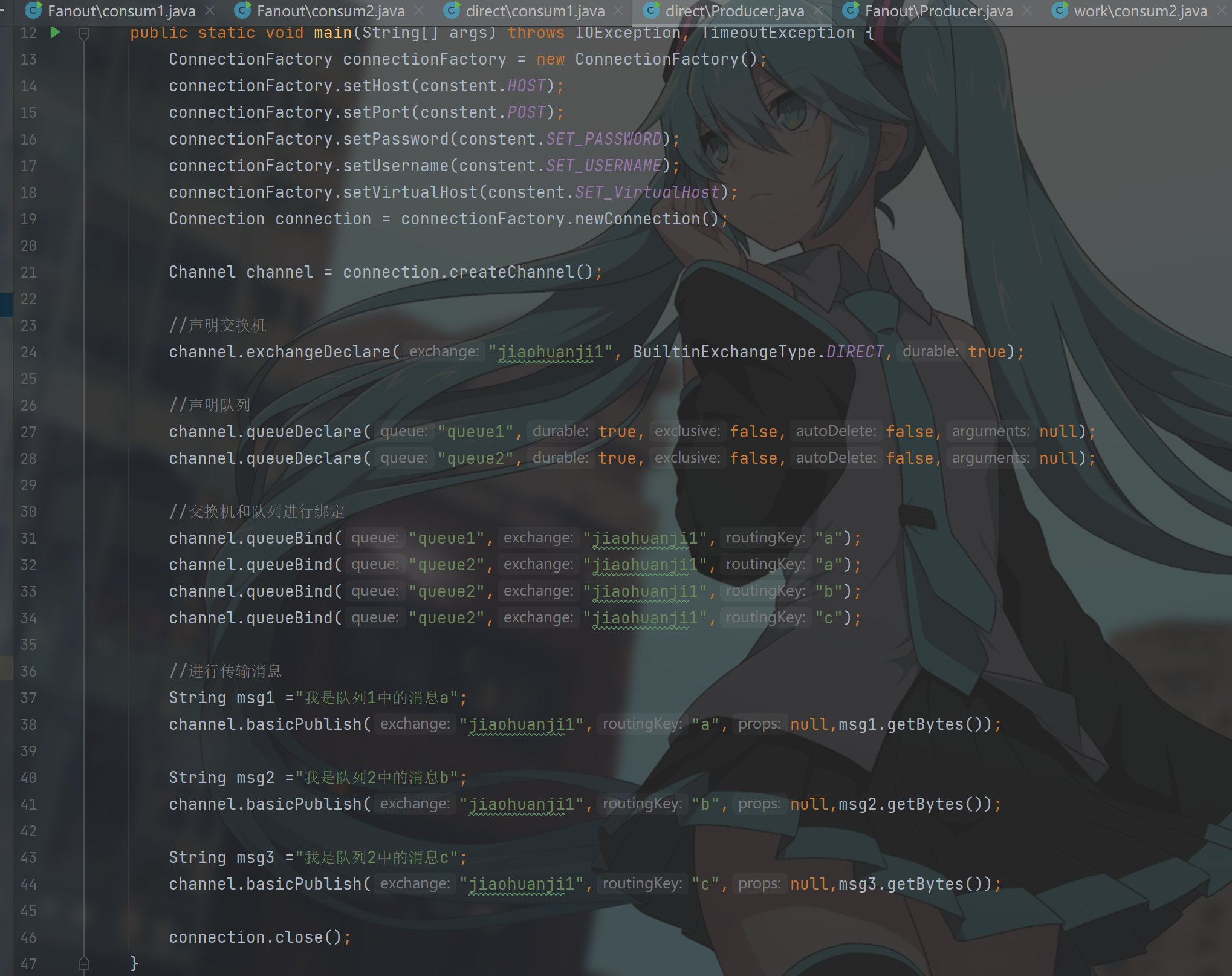This screenshot has height=976, width=1232.
Task: Close the Fanout\consum2.java tab
Action: [x=419, y=11]
